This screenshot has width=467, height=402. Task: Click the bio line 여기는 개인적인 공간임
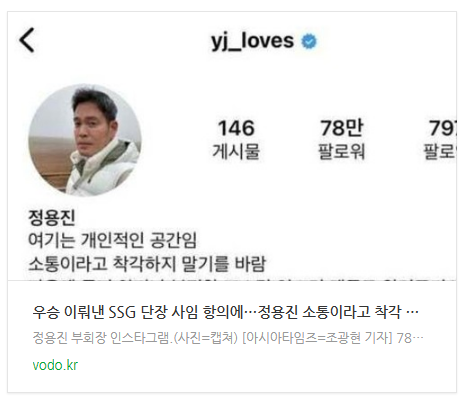112,240
